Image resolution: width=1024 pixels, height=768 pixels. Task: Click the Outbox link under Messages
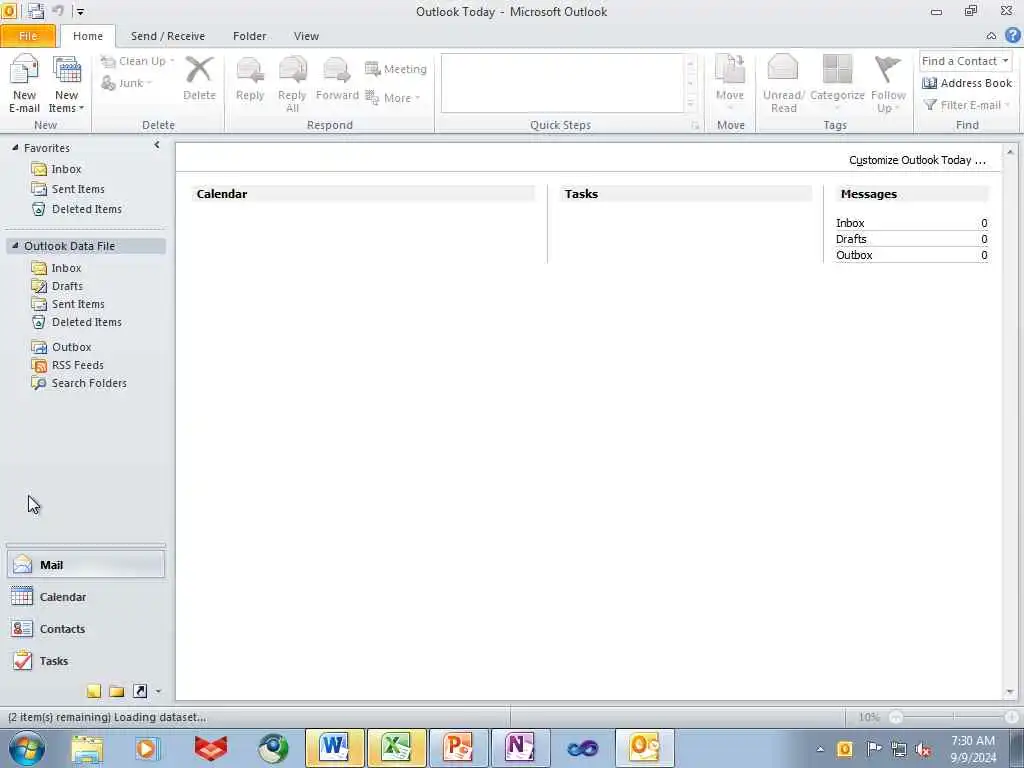(854, 255)
